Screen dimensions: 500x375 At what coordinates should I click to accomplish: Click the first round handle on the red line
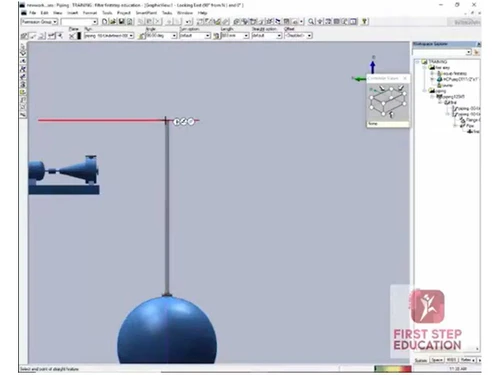click(177, 122)
